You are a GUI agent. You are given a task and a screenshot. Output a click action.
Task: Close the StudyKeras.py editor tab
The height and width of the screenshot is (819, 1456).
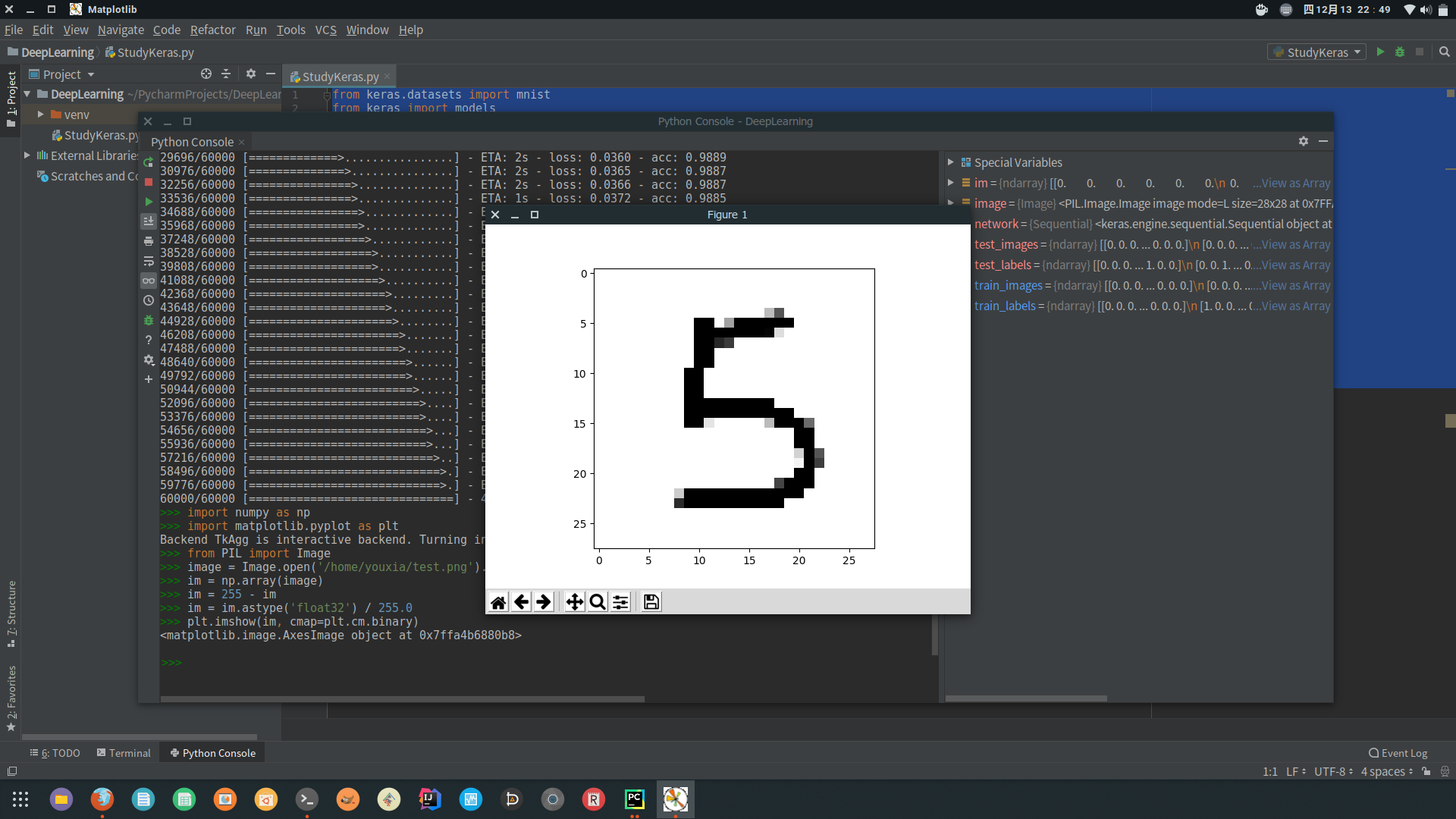[x=387, y=76]
